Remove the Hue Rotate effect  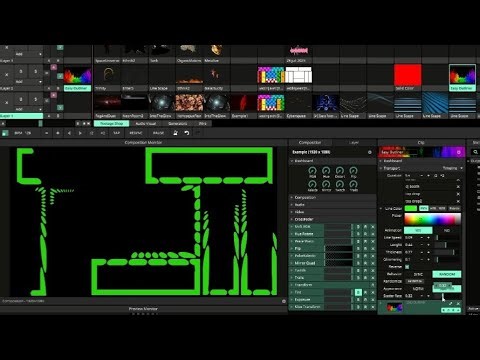373,234
